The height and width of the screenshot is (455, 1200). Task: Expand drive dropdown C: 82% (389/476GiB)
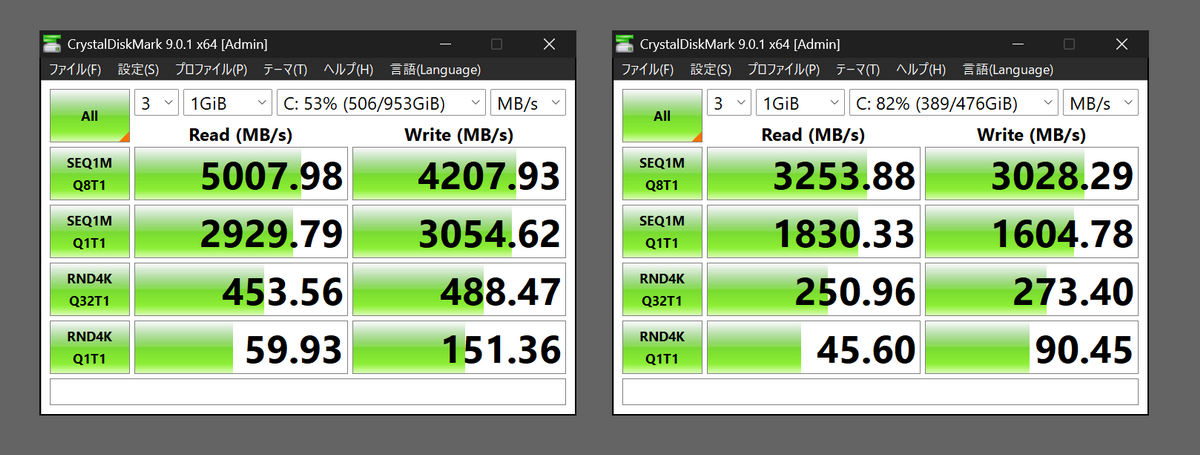(x=953, y=103)
